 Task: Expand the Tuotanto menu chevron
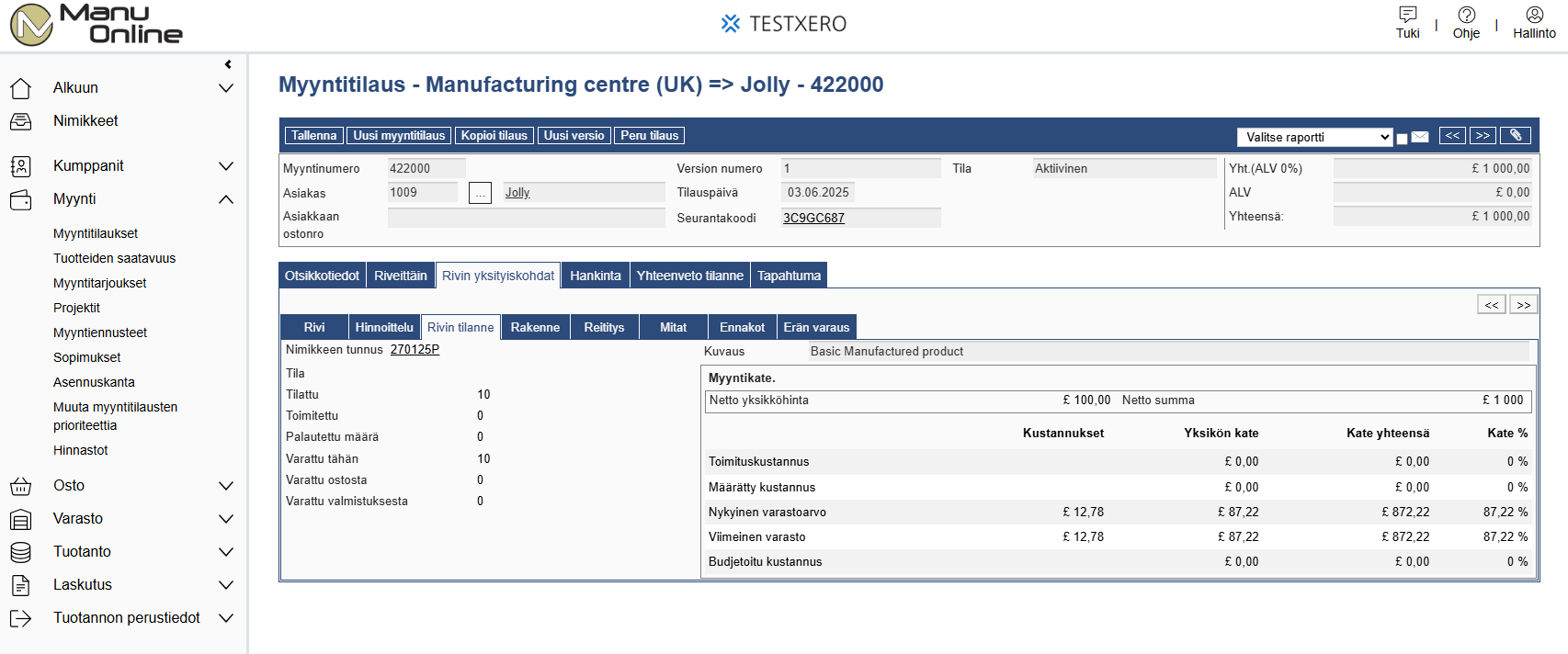[x=226, y=552]
